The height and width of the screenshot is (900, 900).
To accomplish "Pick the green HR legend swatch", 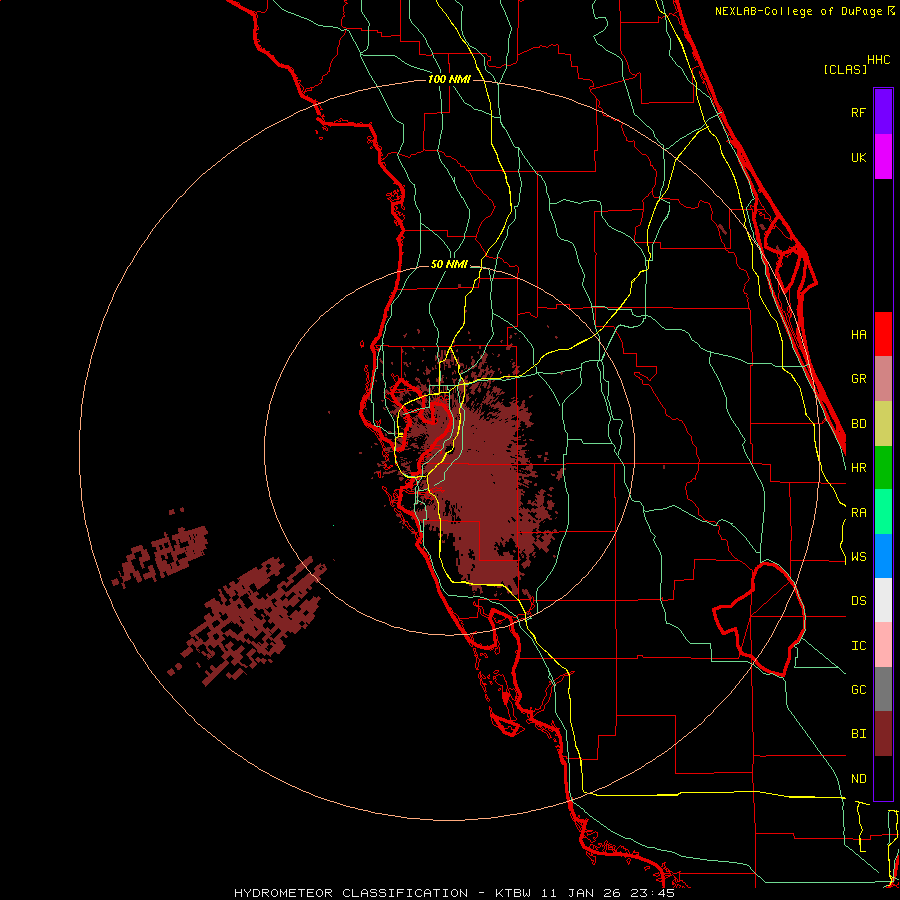I will 883,468.
